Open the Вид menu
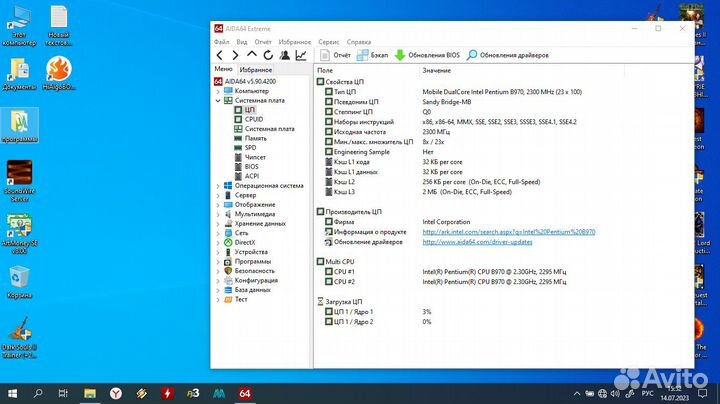Viewport: 720px width, 404px height. click(x=242, y=42)
